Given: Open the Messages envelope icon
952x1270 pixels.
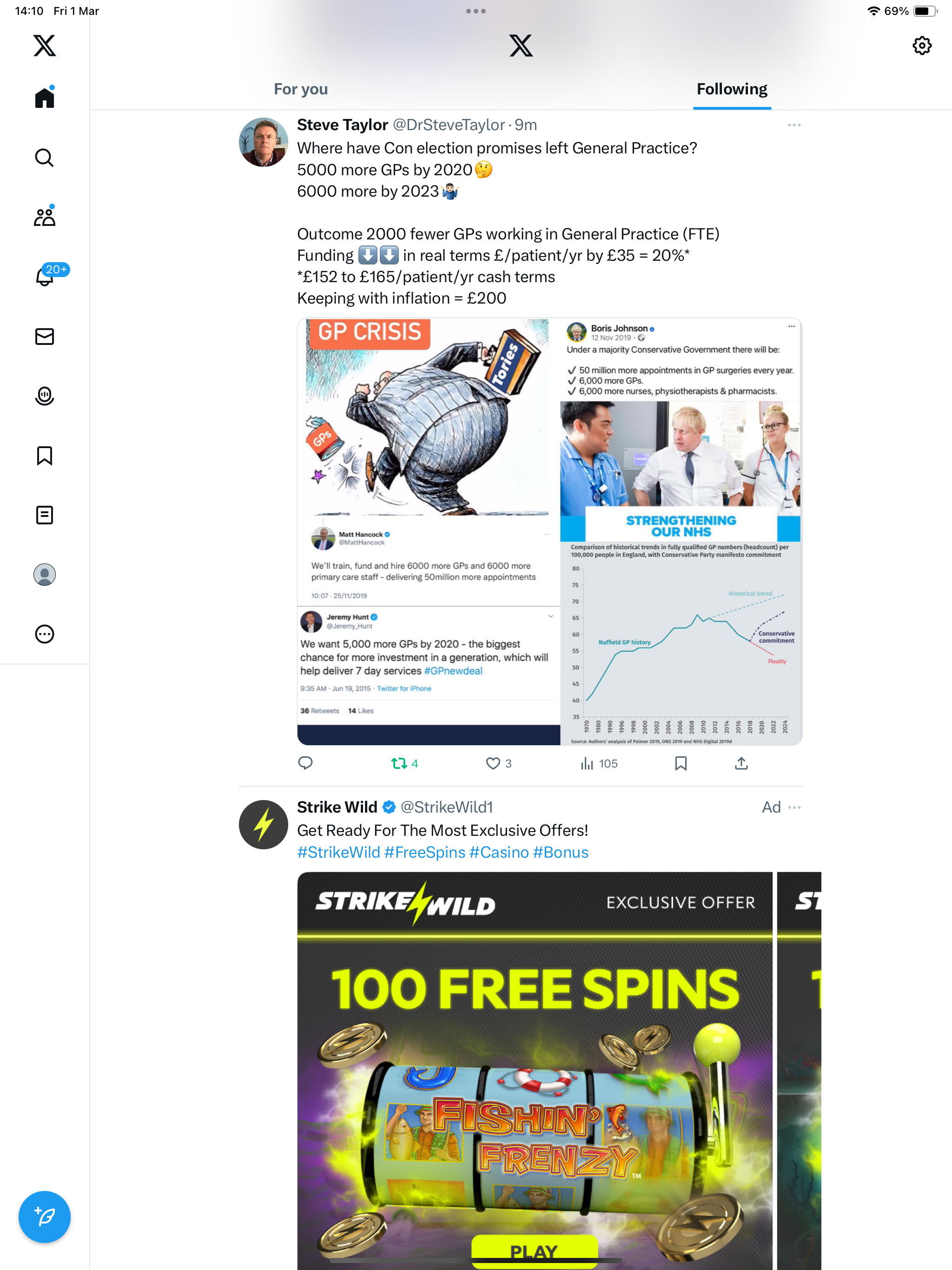Looking at the screenshot, I should (x=44, y=337).
